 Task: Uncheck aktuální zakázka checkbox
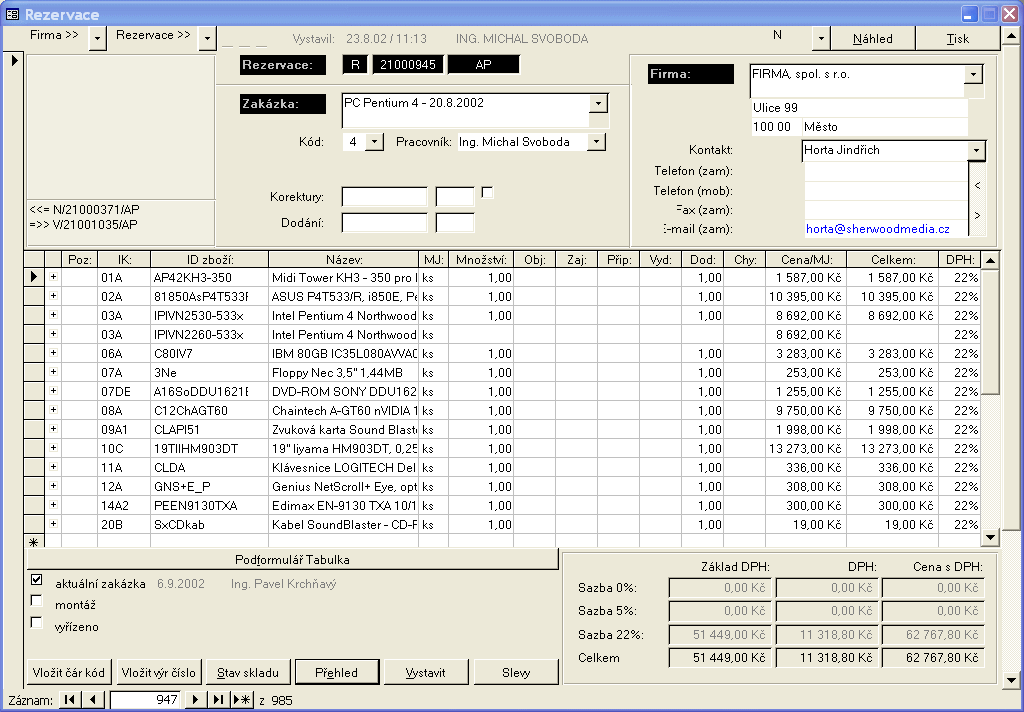[37, 580]
